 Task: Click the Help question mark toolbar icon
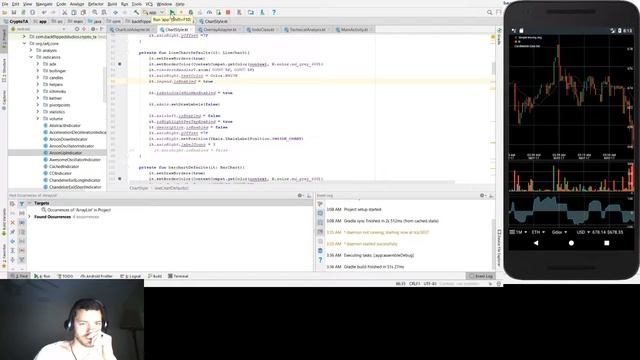(274, 12)
